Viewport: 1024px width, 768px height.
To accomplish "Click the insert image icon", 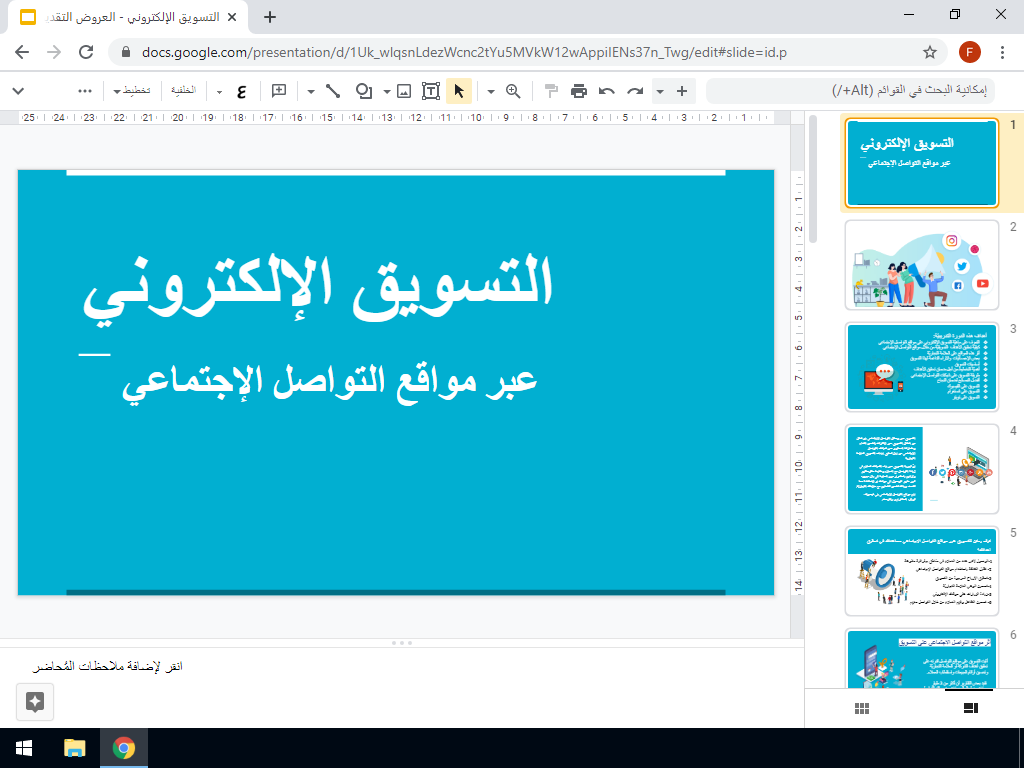I will pos(404,91).
